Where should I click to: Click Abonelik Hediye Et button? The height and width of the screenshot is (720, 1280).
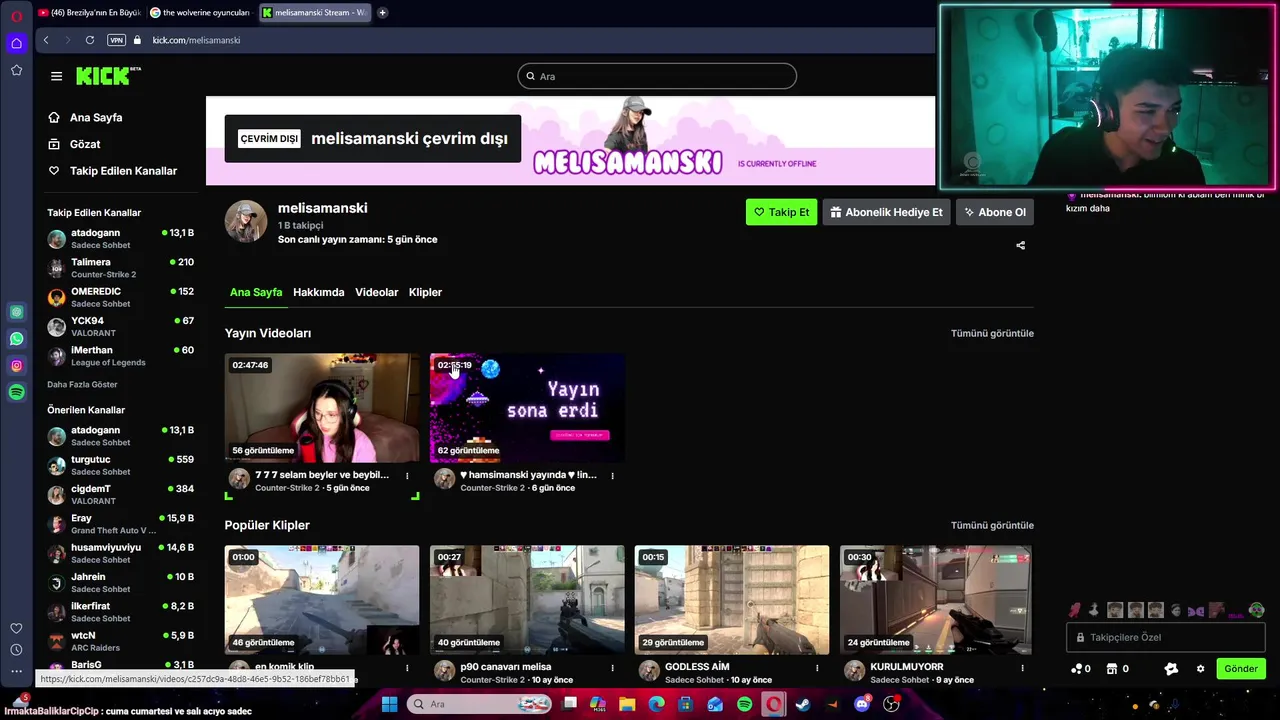[886, 212]
